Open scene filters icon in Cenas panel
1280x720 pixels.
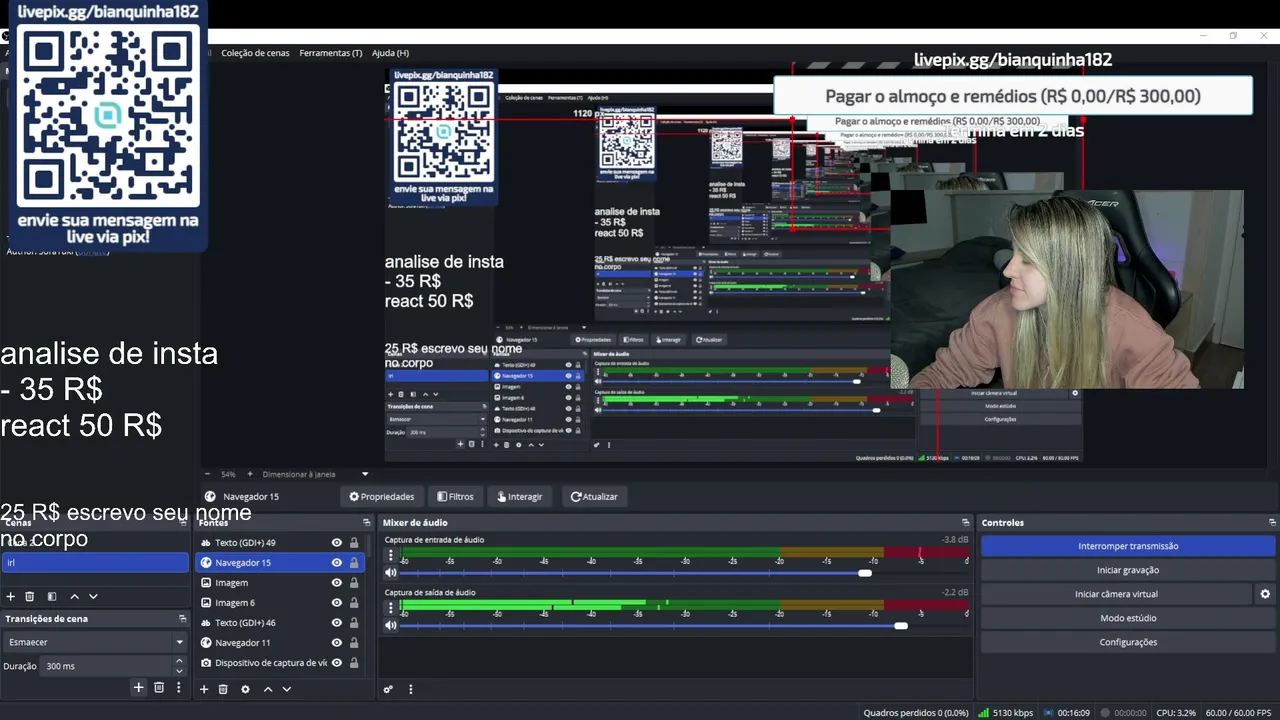[52, 596]
